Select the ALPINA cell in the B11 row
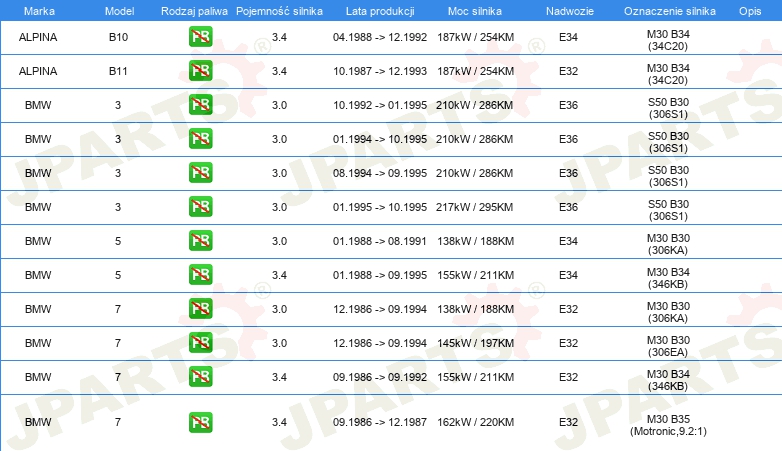 (x=38, y=71)
